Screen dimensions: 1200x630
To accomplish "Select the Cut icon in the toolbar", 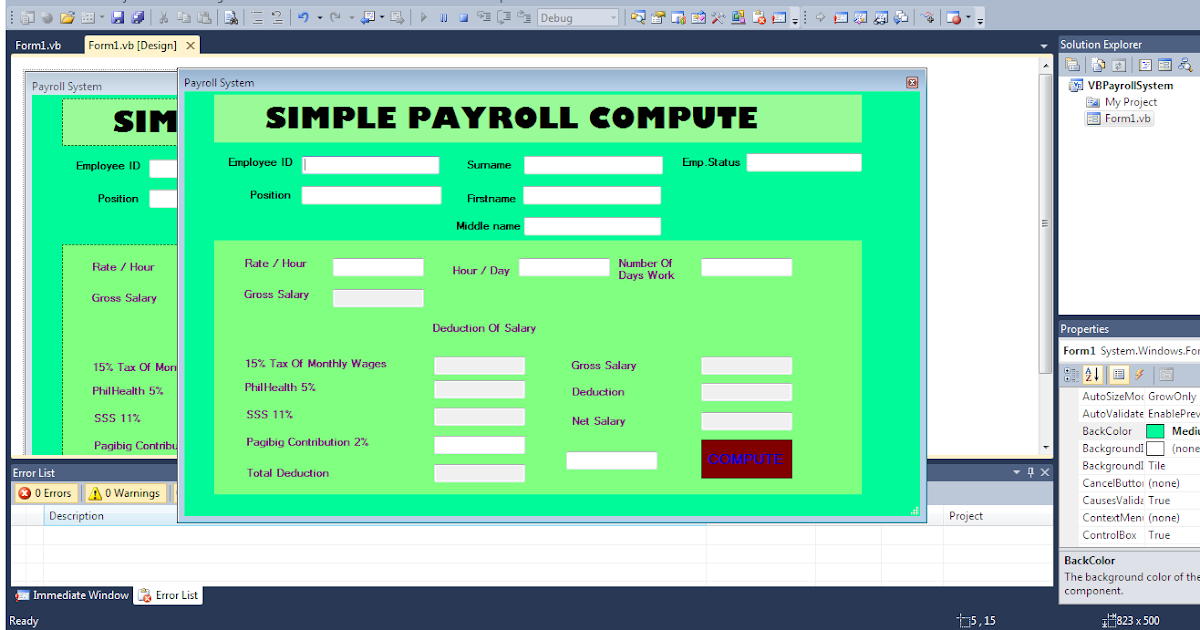I will click(165, 16).
